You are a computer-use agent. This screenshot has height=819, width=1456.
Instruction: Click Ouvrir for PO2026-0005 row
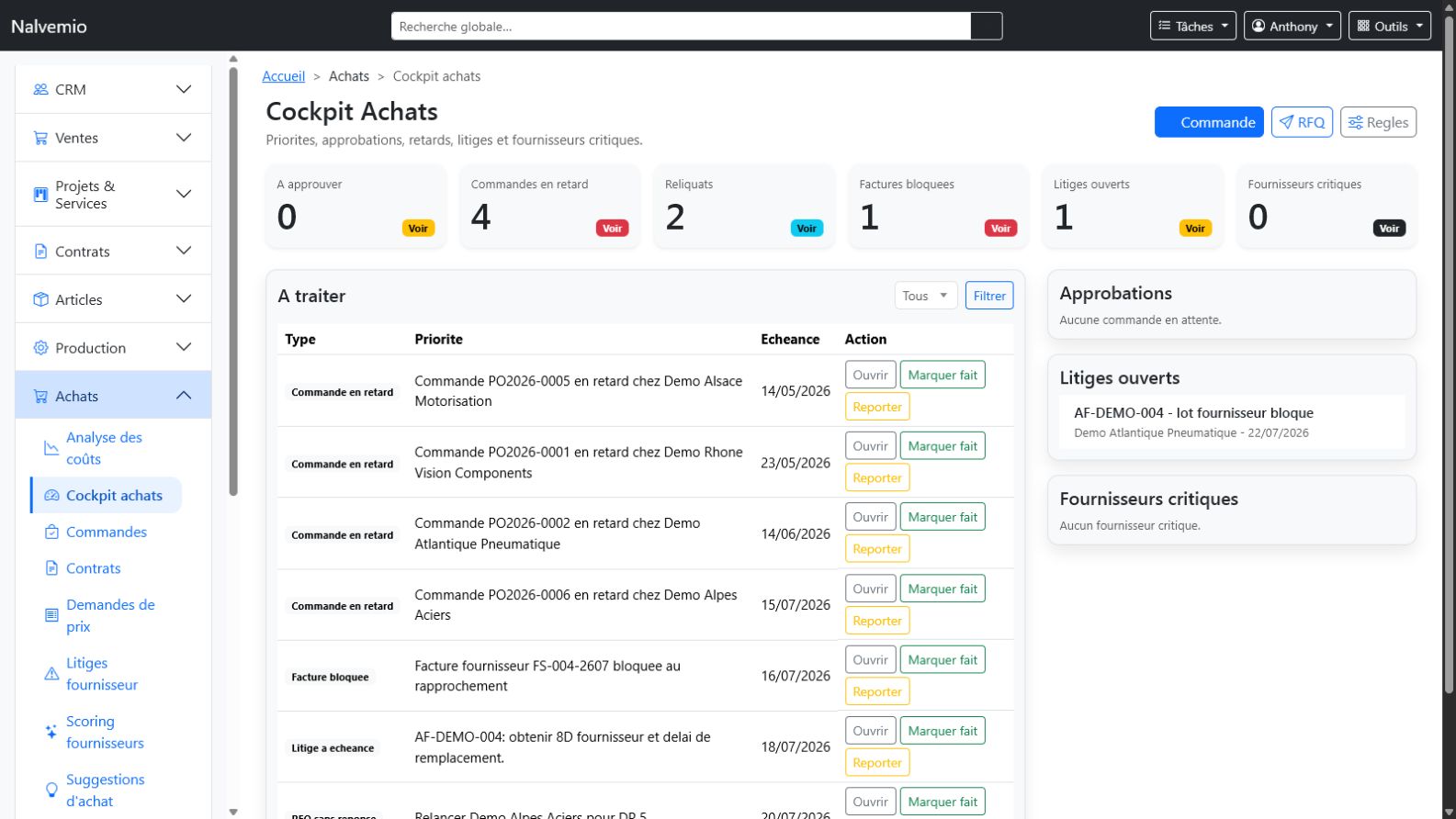click(870, 375)
